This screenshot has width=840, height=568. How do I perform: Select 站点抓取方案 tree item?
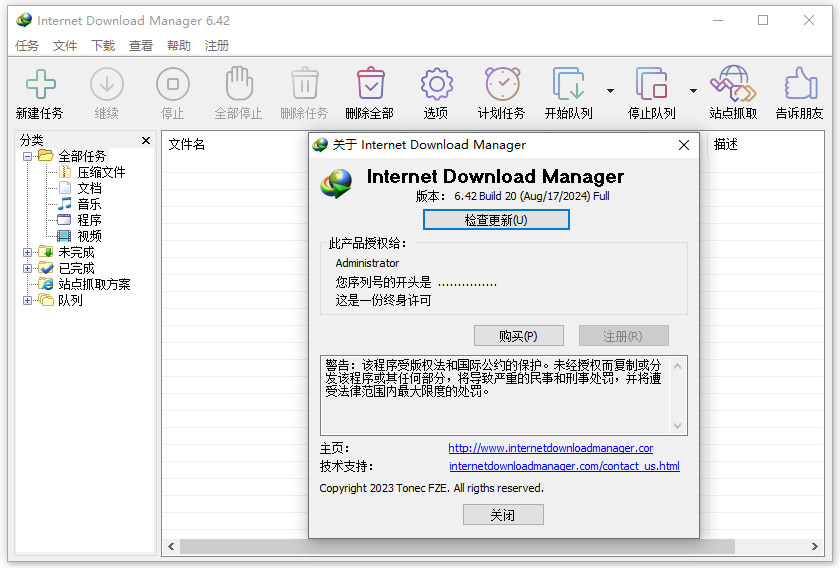tap(94, 284)
